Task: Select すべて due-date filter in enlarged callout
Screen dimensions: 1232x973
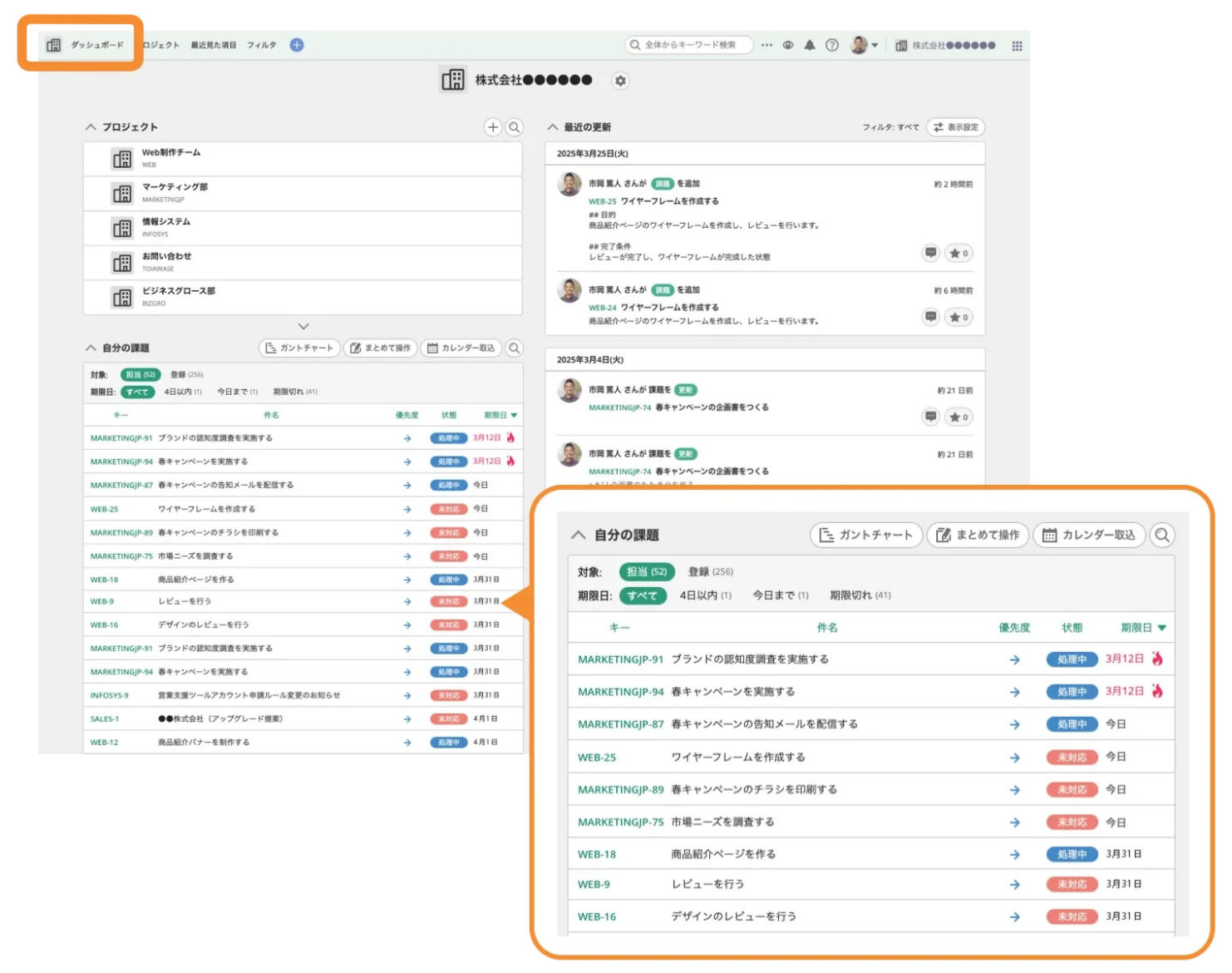Action: pyautogui.click(x=643, y=595)
